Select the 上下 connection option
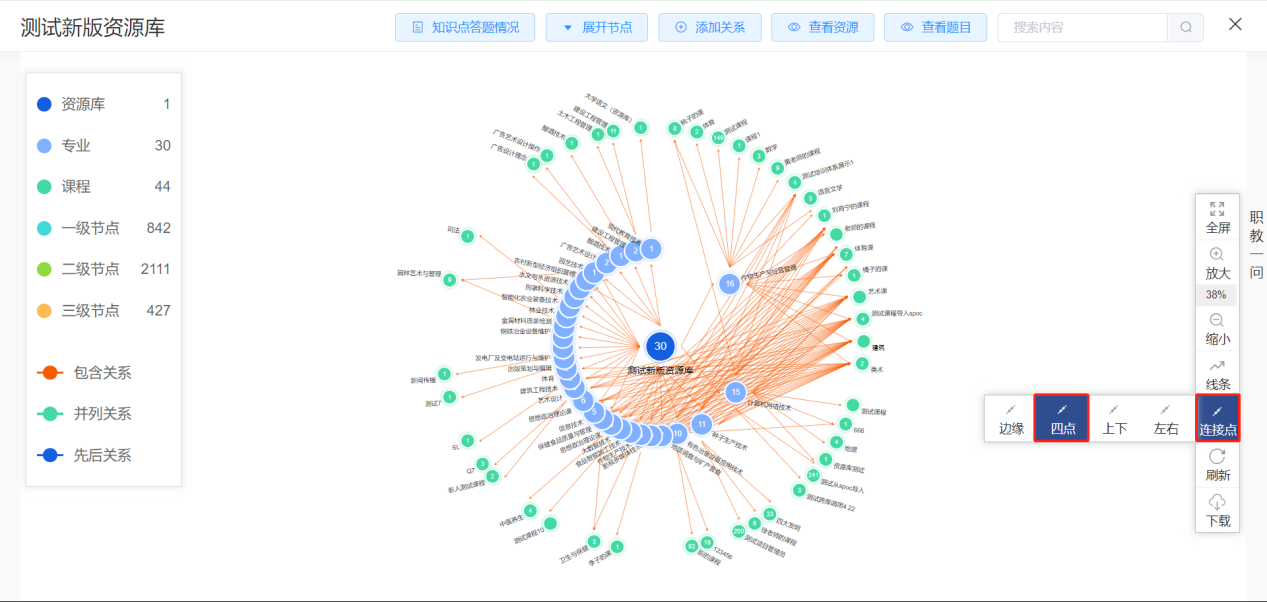The width and height of the screenshot is (1267, 602). tap(1114, 418)
